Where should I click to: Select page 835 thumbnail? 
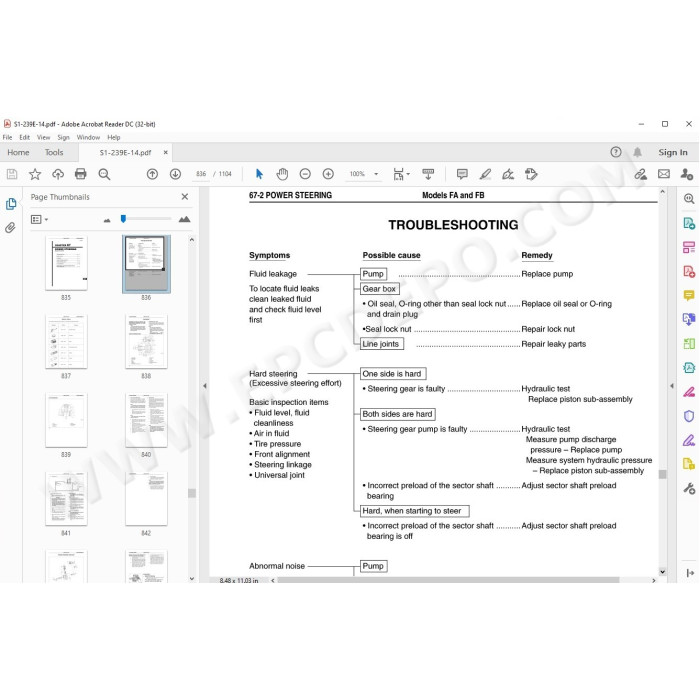point(66,263)
